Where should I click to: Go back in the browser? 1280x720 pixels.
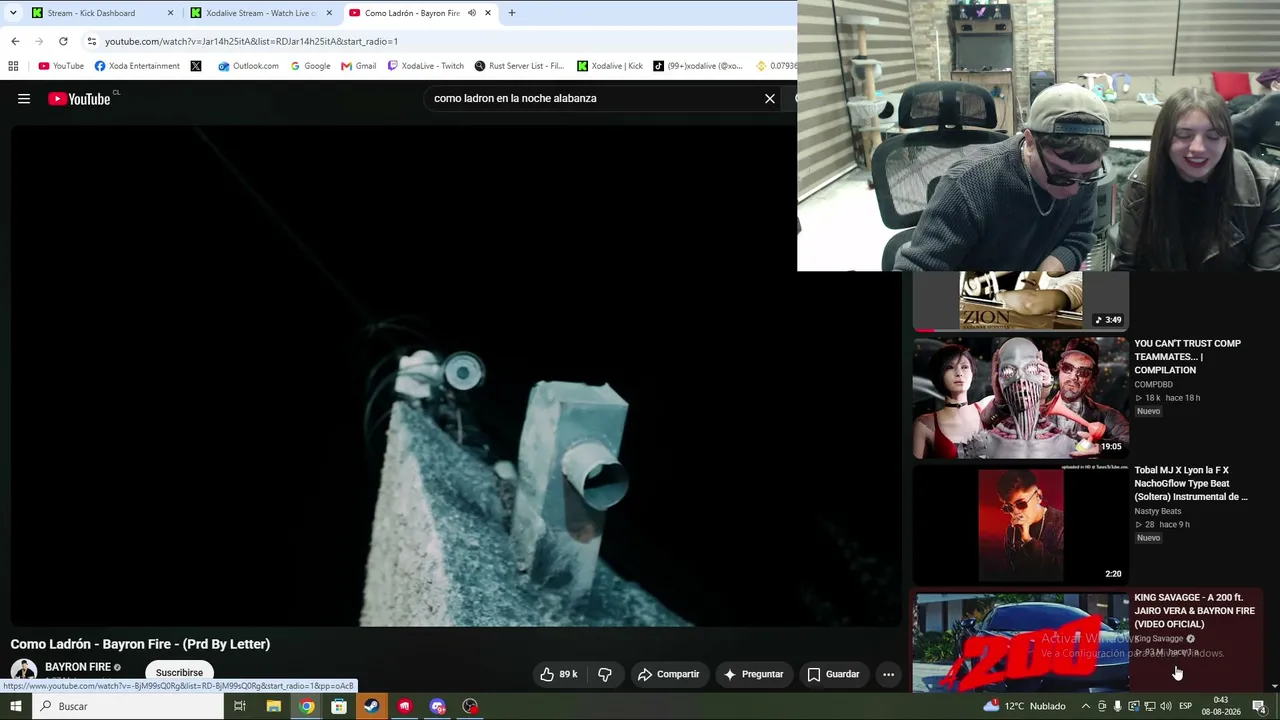pos(15,41)
